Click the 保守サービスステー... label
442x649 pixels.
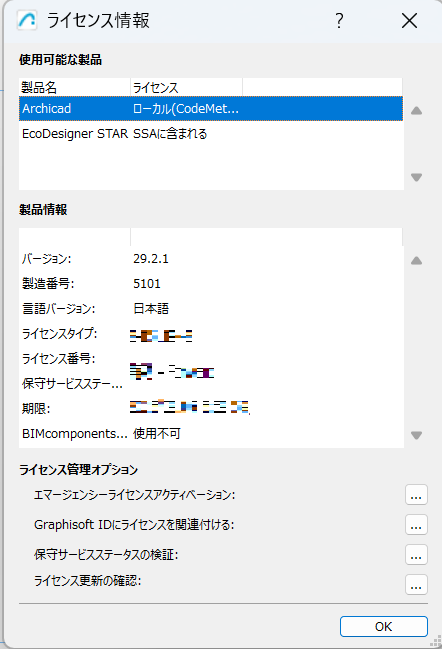click(72, 383)
